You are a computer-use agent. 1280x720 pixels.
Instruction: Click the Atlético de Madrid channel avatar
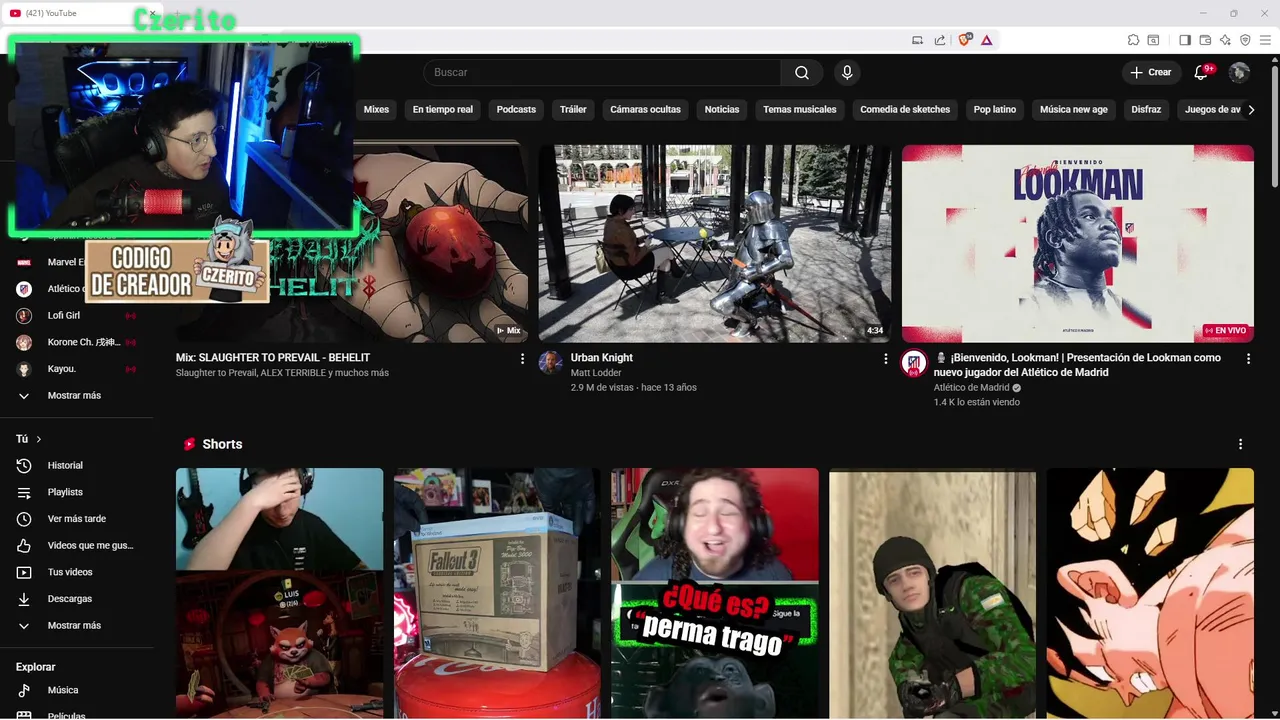click(914, 362)
